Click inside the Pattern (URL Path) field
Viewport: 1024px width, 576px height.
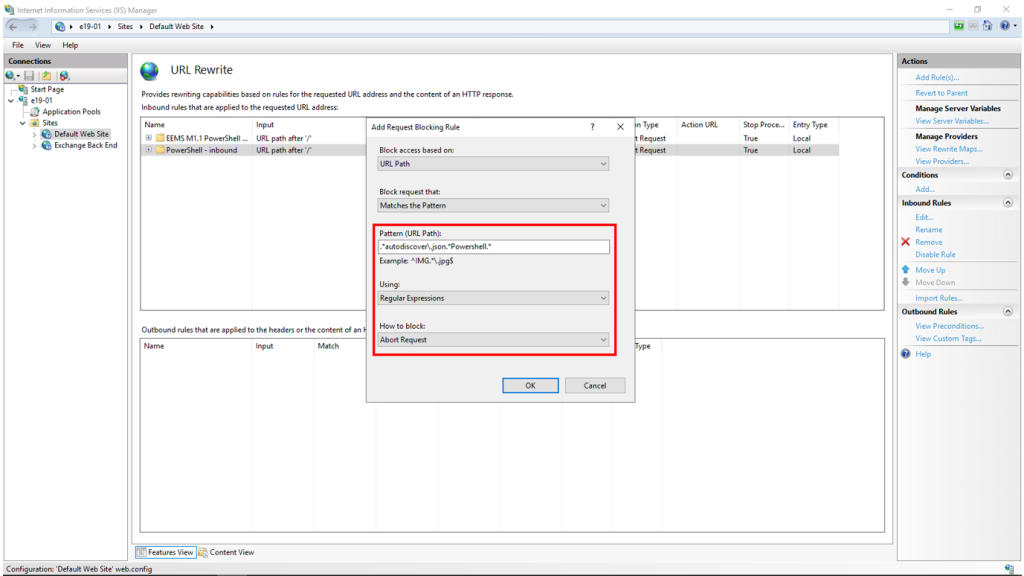492,246
